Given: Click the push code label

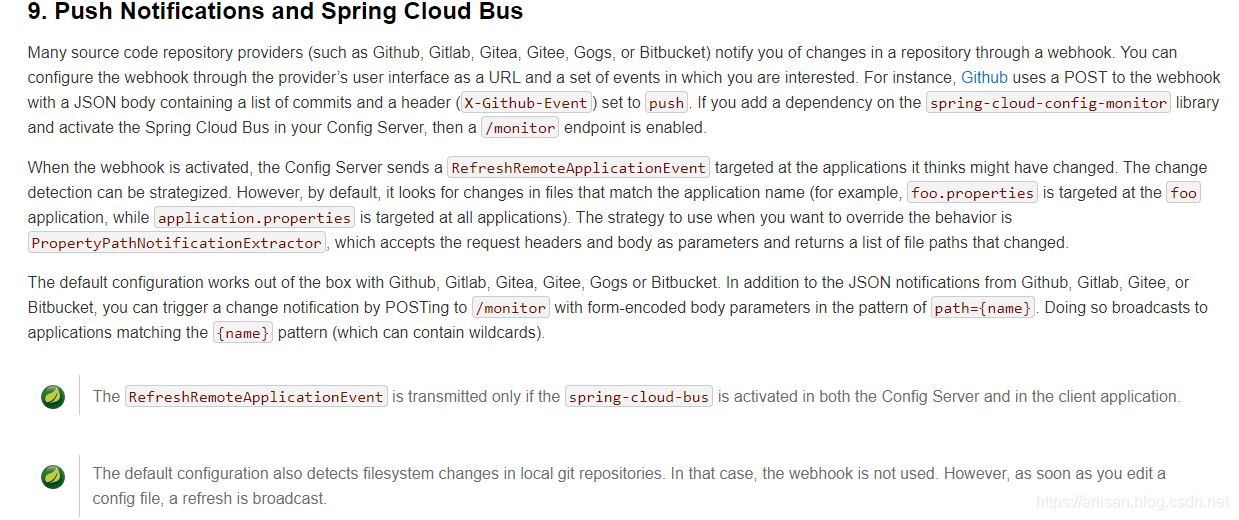Looking at the screenshot, I should pos(666,102).
